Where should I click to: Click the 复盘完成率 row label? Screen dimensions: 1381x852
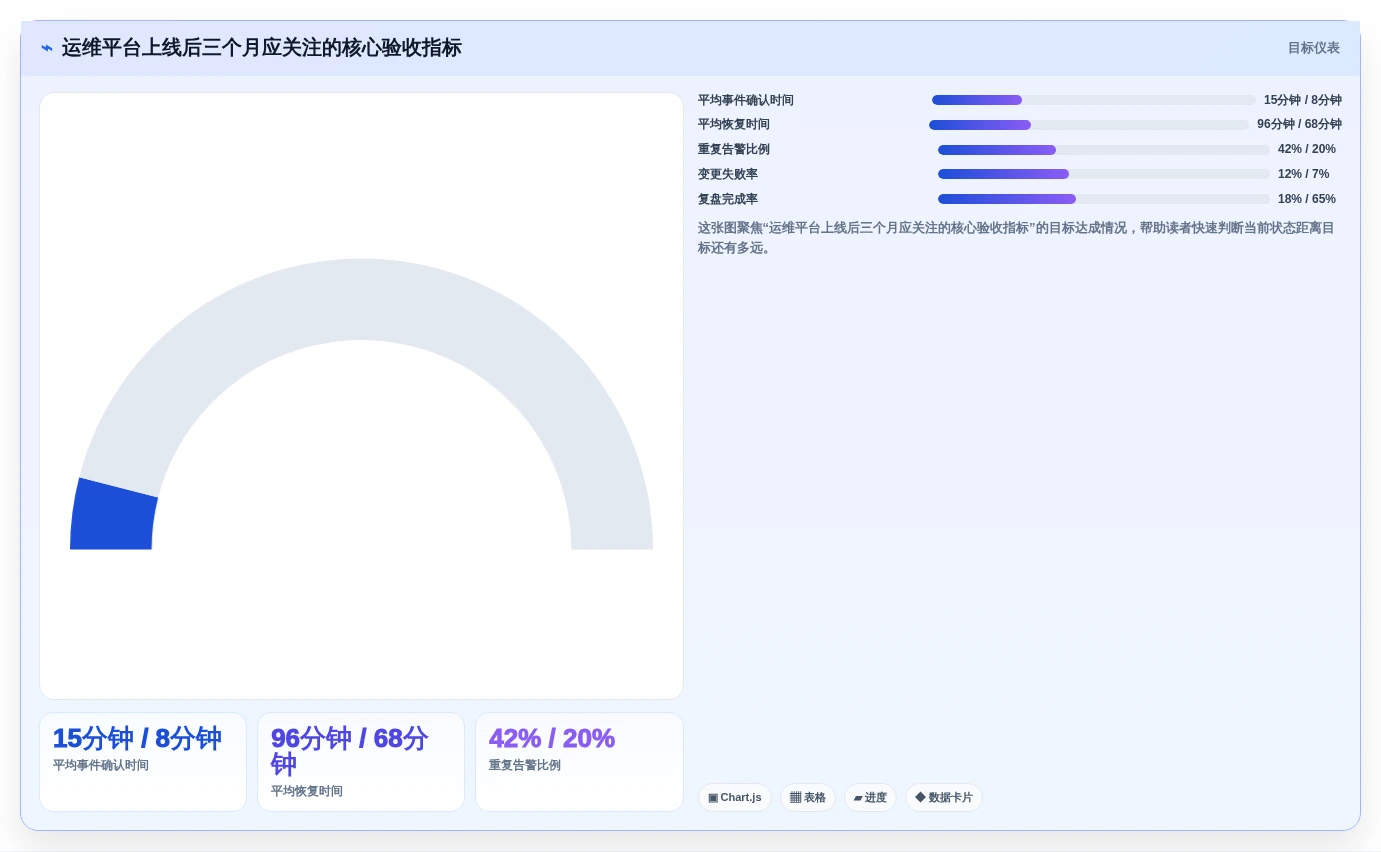coord(728,199)
